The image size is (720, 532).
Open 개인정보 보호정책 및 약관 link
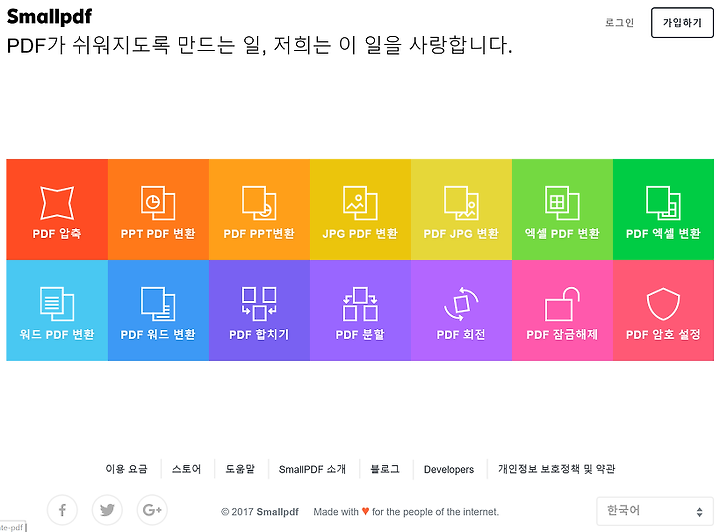point(557,469)
